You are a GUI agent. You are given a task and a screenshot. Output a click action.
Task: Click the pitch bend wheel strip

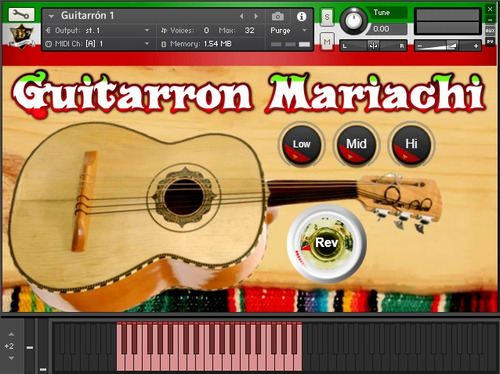click(30, 346)
